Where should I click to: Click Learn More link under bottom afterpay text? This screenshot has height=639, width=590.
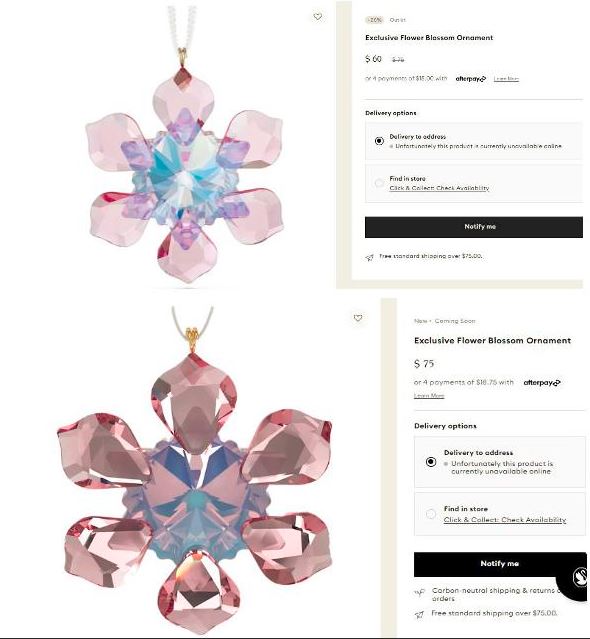tap(429, 396)
